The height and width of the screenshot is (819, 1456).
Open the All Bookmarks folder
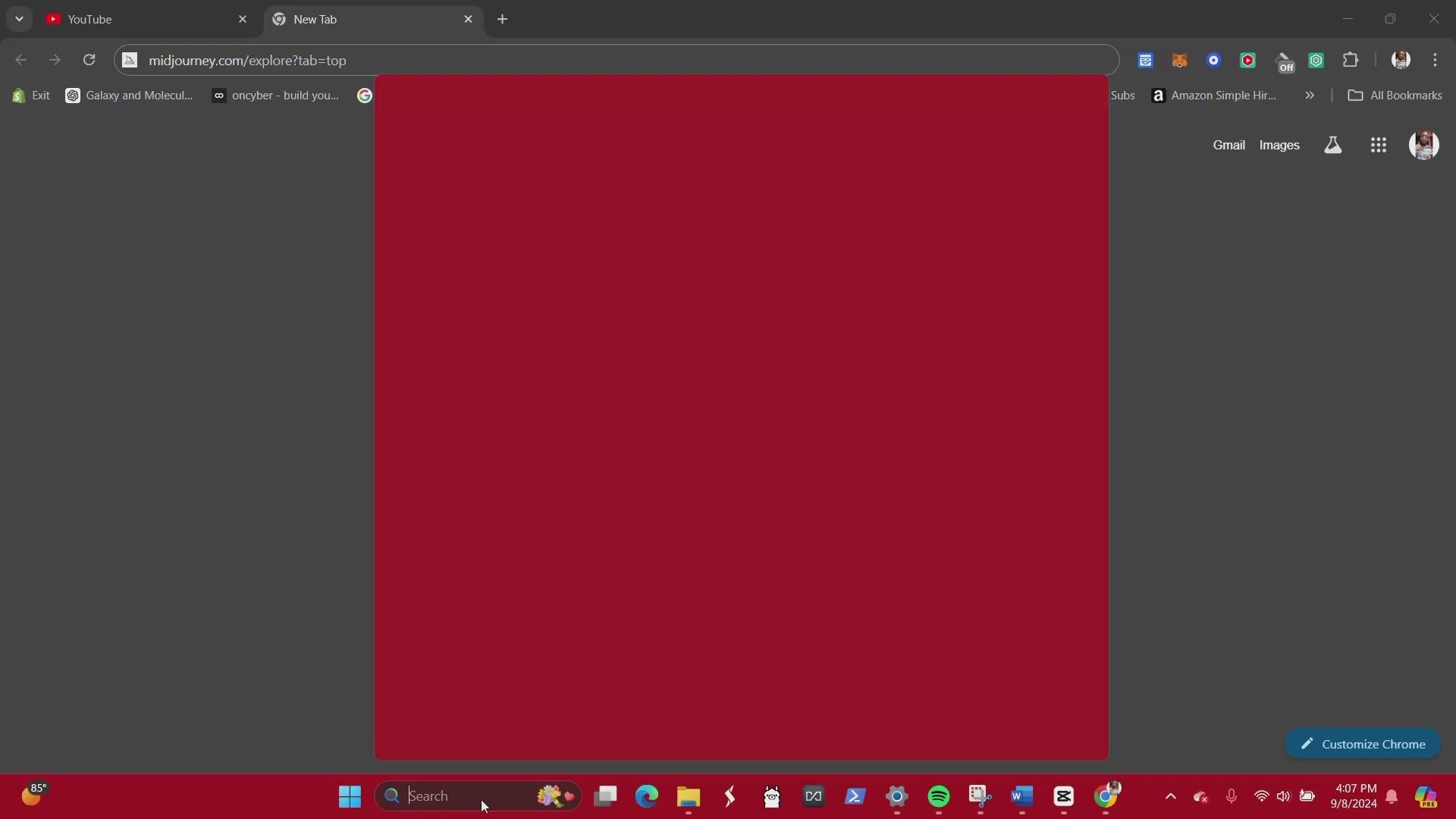[x=1395, y=96]
